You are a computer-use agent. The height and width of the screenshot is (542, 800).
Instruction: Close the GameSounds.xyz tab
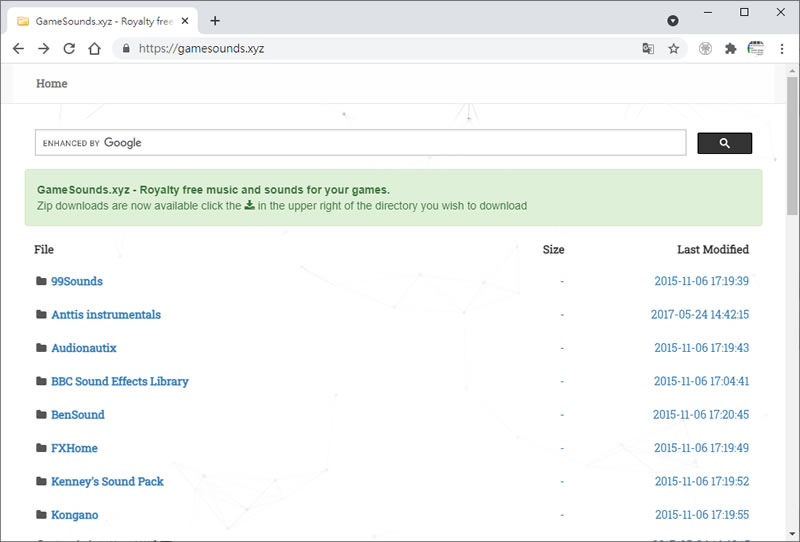click(x=185, y=21)
